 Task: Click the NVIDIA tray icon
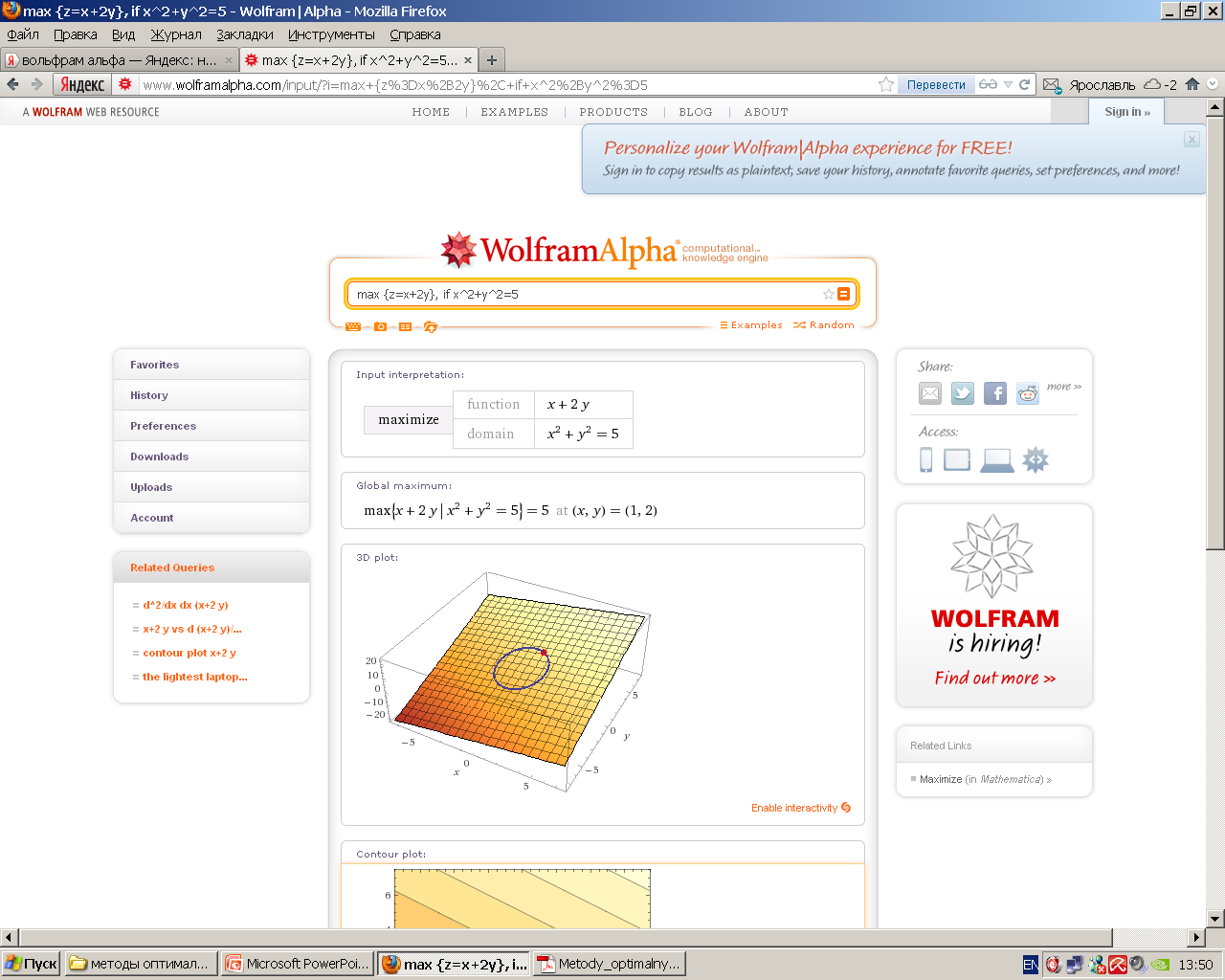pyautogui.click(x=1160, y=965)
